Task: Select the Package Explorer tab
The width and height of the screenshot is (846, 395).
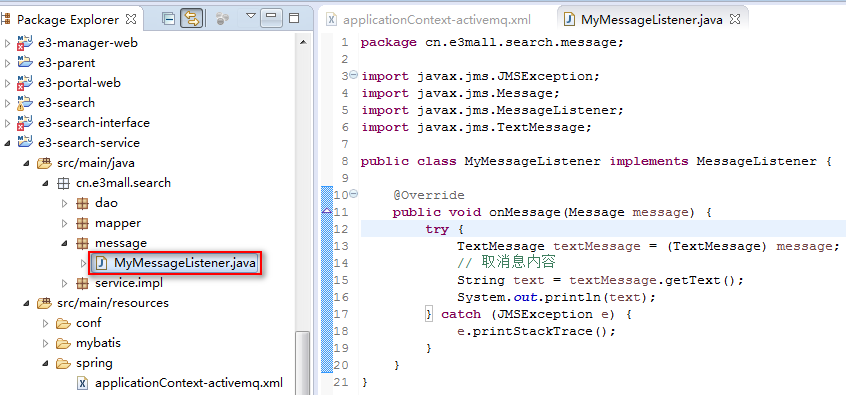Action: point(67,19)
